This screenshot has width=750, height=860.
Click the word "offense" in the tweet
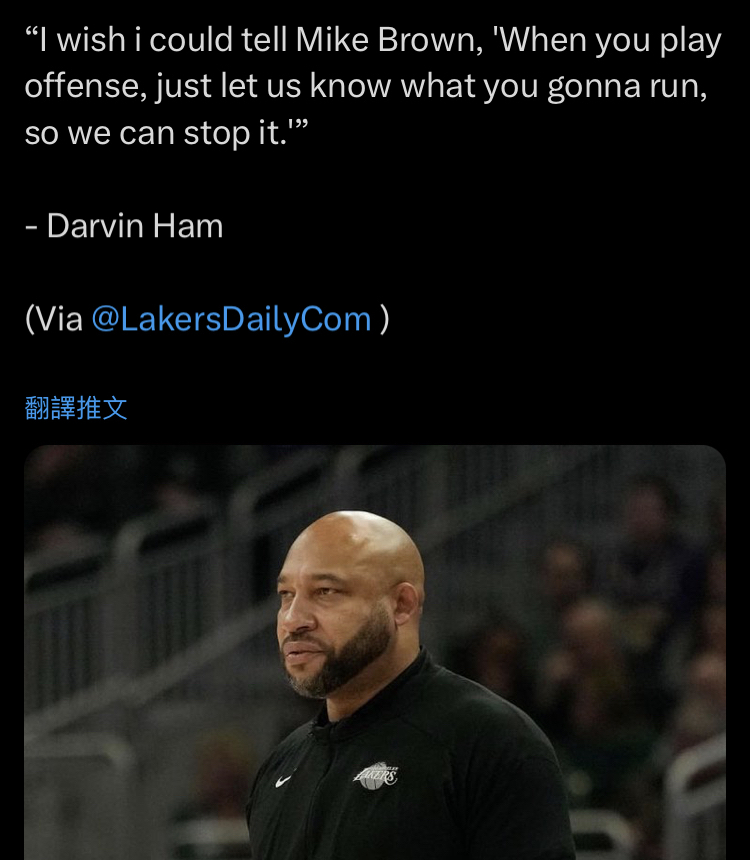point(86,86)
